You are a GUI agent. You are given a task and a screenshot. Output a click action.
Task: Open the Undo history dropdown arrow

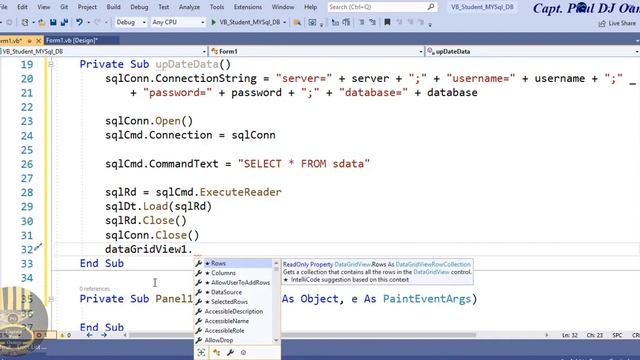(89, 22)
